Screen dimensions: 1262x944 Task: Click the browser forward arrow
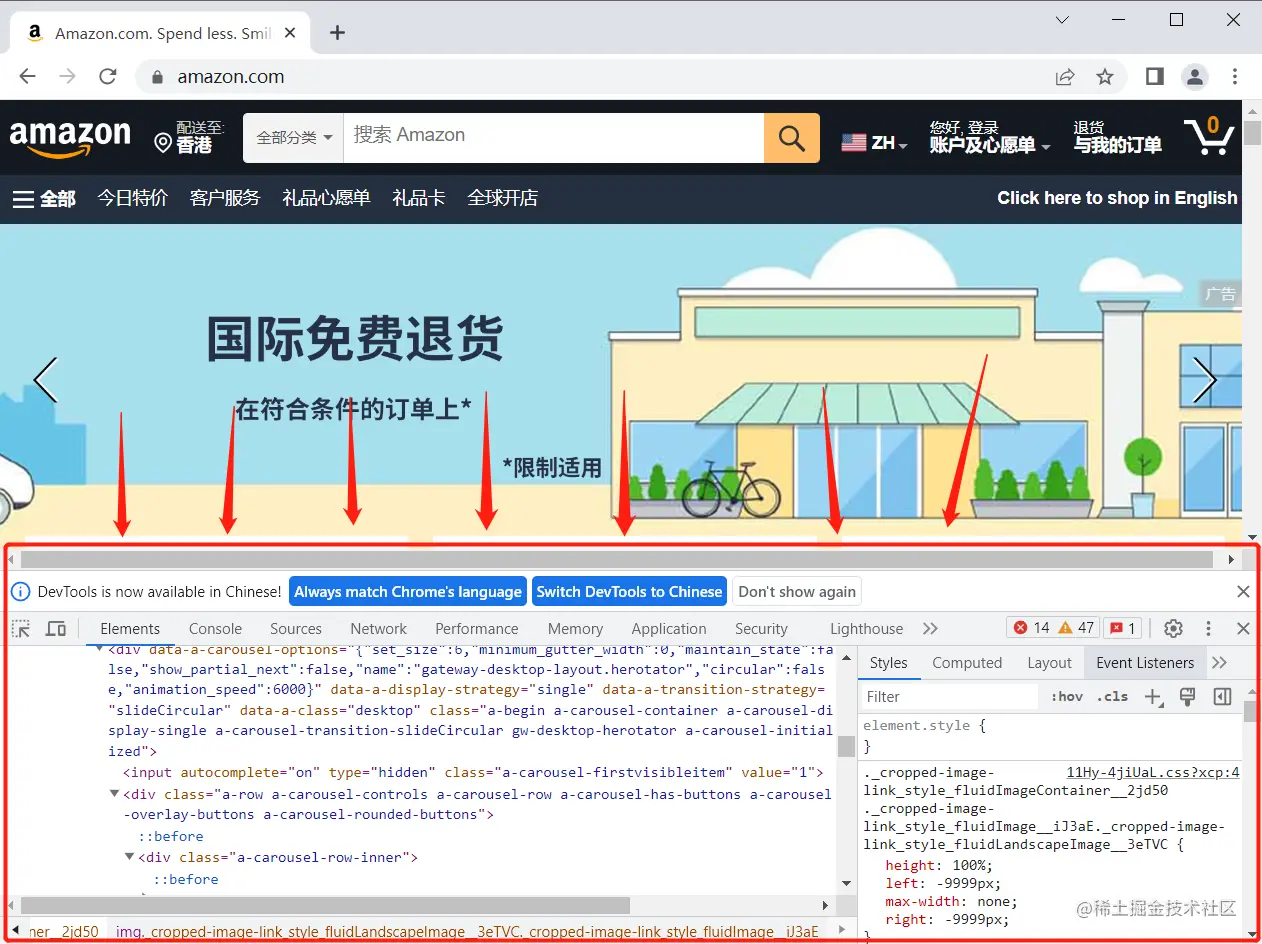[x=68, y=77]
